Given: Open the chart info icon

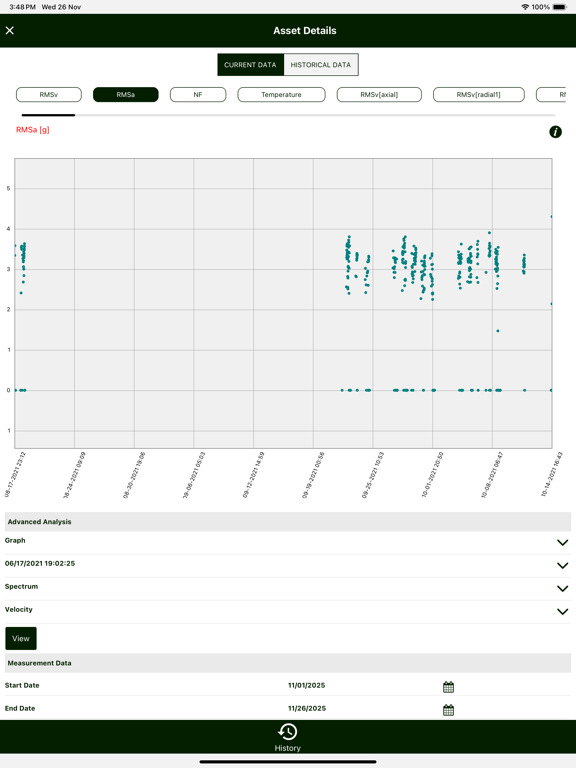Looking at the screenshot, I should tap(555, 132).
